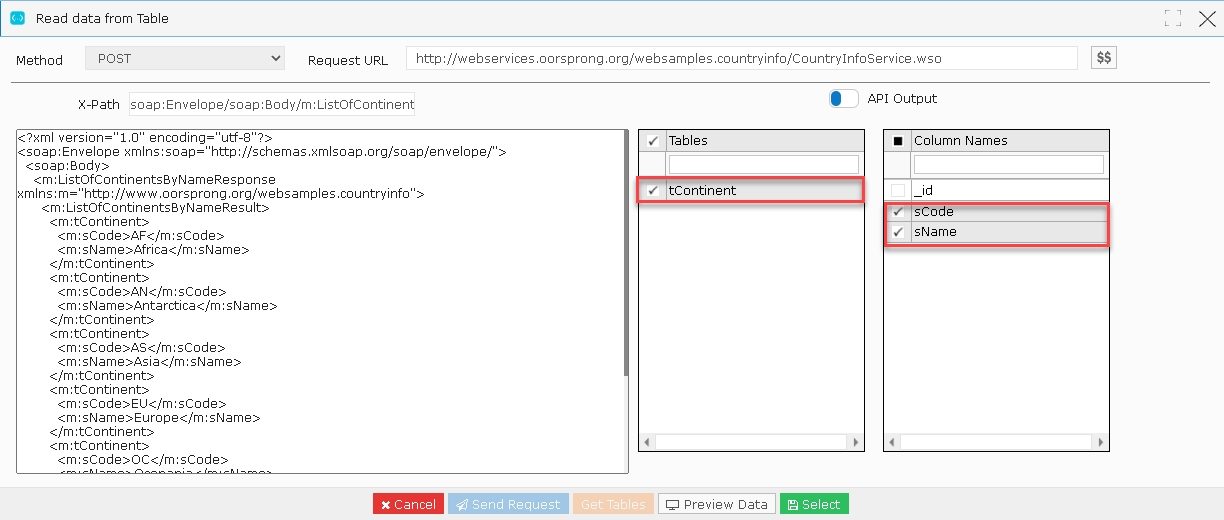Click the Send Request paper-plane icon
The height and width of the screenshot is (520, 1224).
click(460, 504)
